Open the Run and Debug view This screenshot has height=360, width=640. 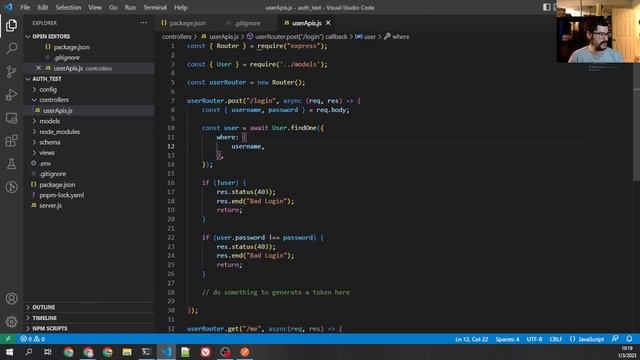11,95
